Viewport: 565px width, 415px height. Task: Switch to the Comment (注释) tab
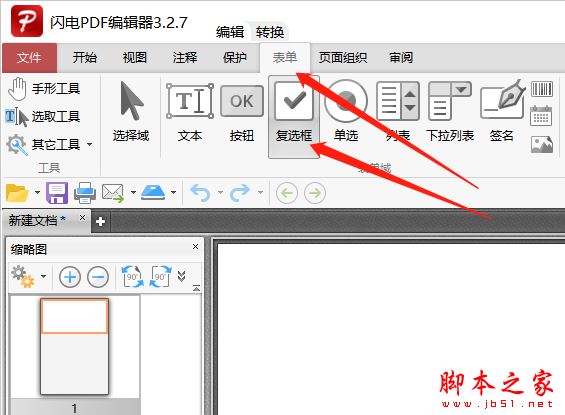point(185,58)
